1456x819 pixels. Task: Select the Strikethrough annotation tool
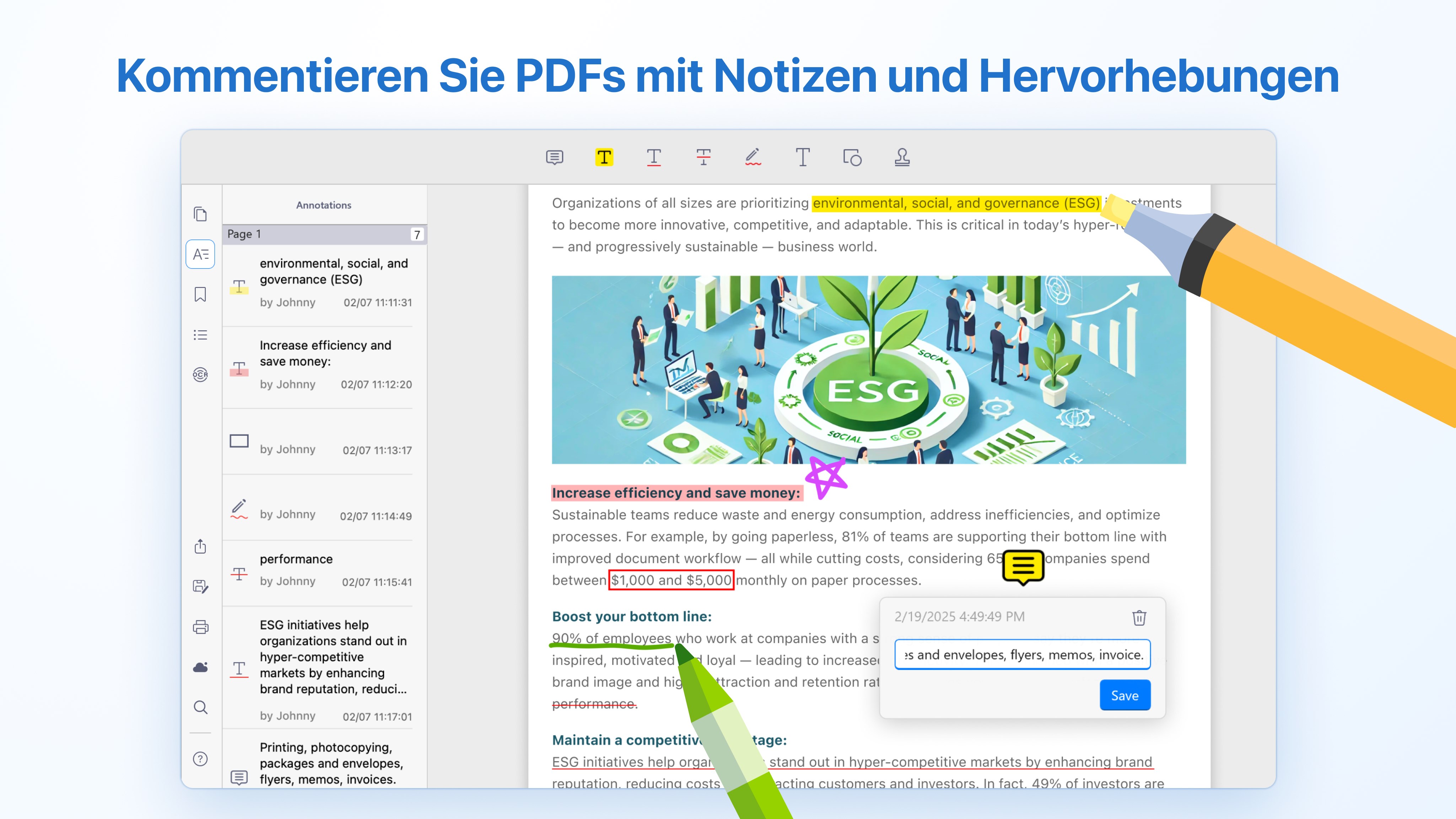(x=703, y=157)
